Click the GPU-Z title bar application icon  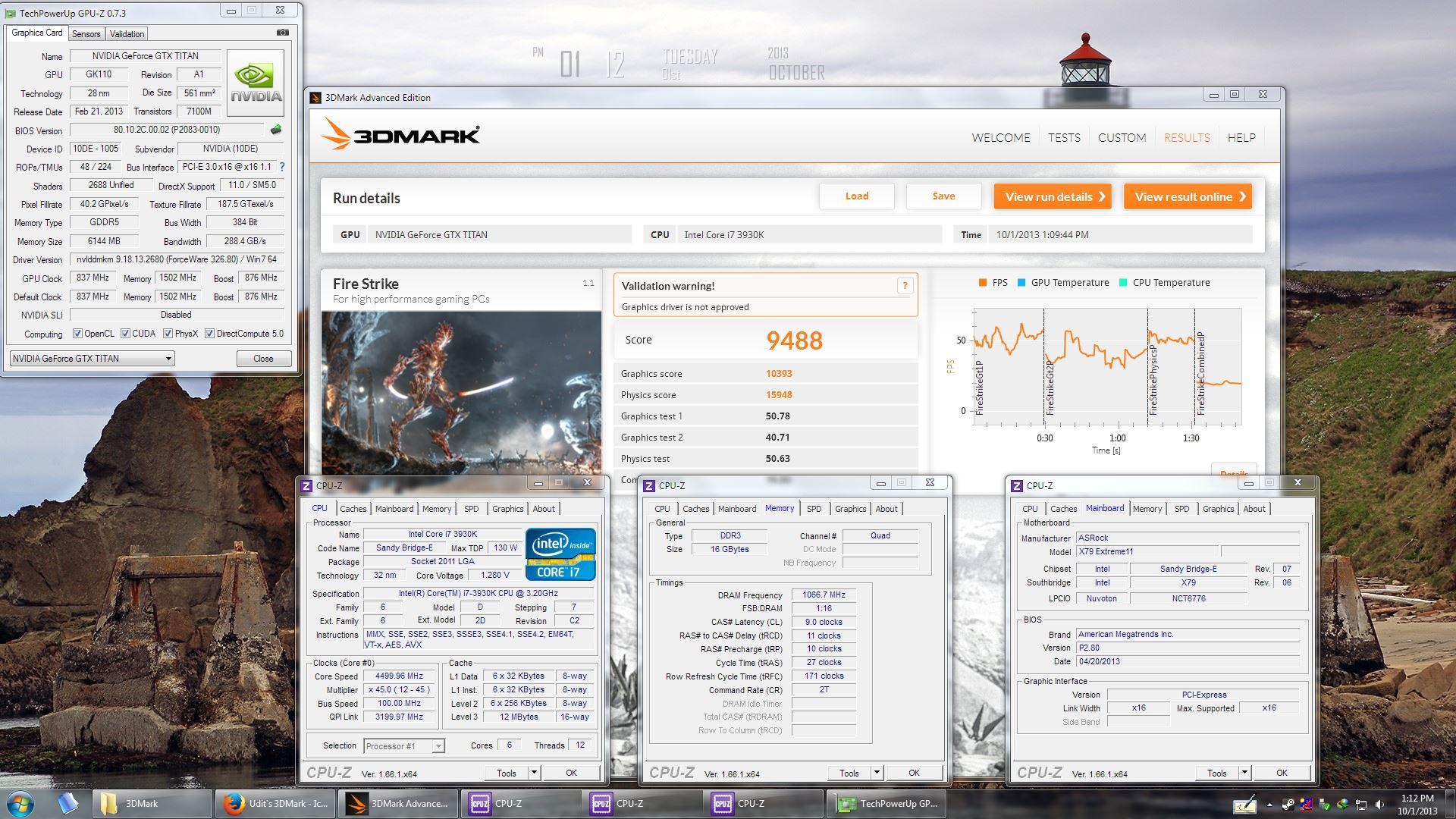[10, 13]
